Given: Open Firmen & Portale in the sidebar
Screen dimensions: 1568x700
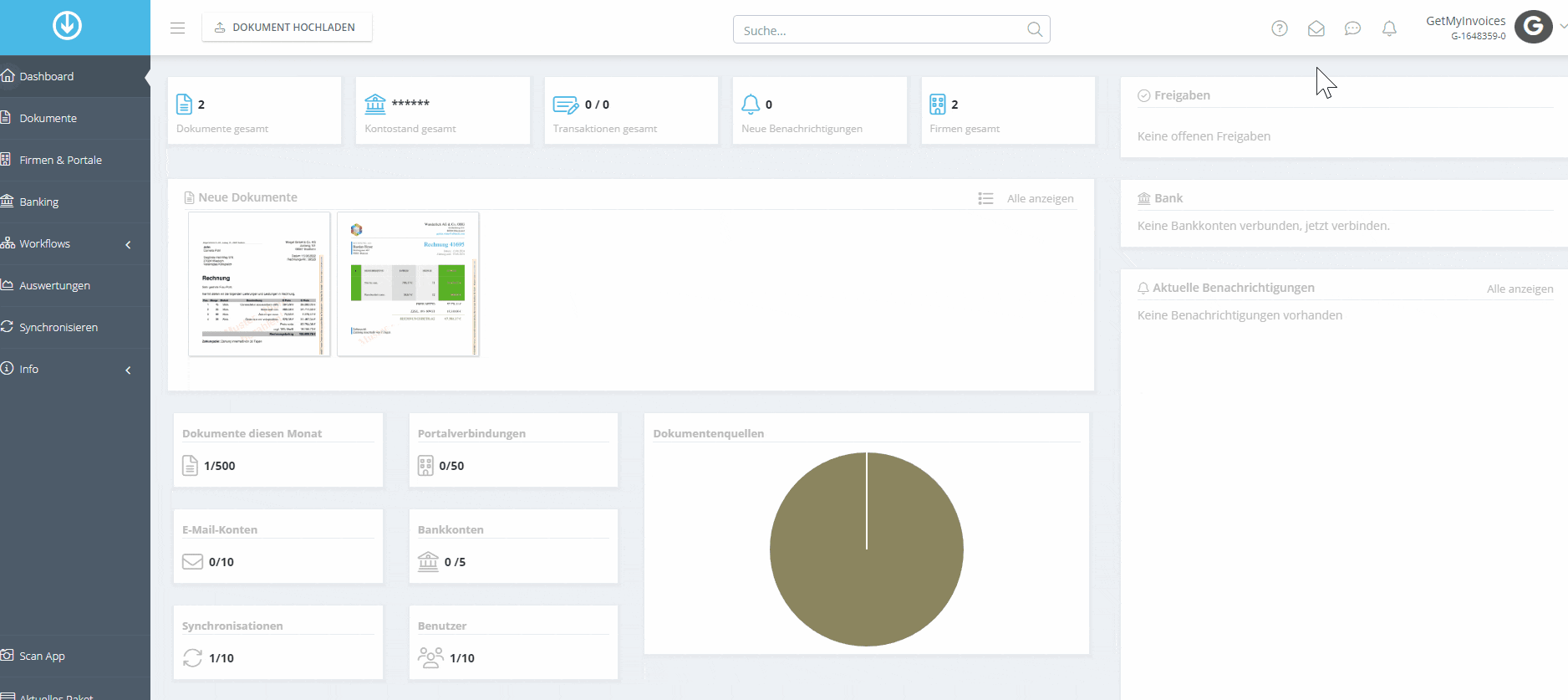Looking at the screenshot, I should [x=75, y=160].
